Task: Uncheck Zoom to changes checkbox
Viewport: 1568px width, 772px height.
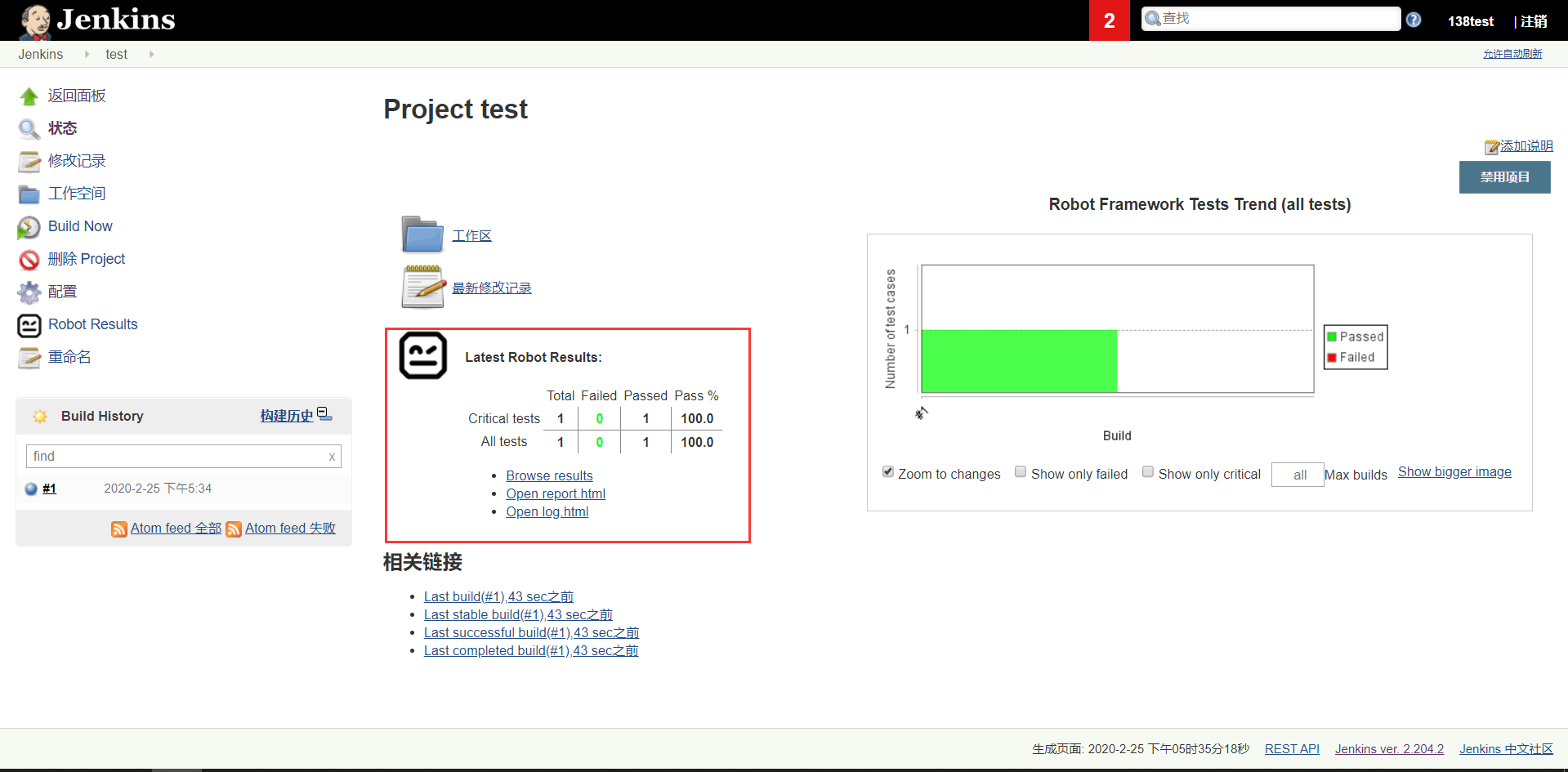Action: [888, 471]
